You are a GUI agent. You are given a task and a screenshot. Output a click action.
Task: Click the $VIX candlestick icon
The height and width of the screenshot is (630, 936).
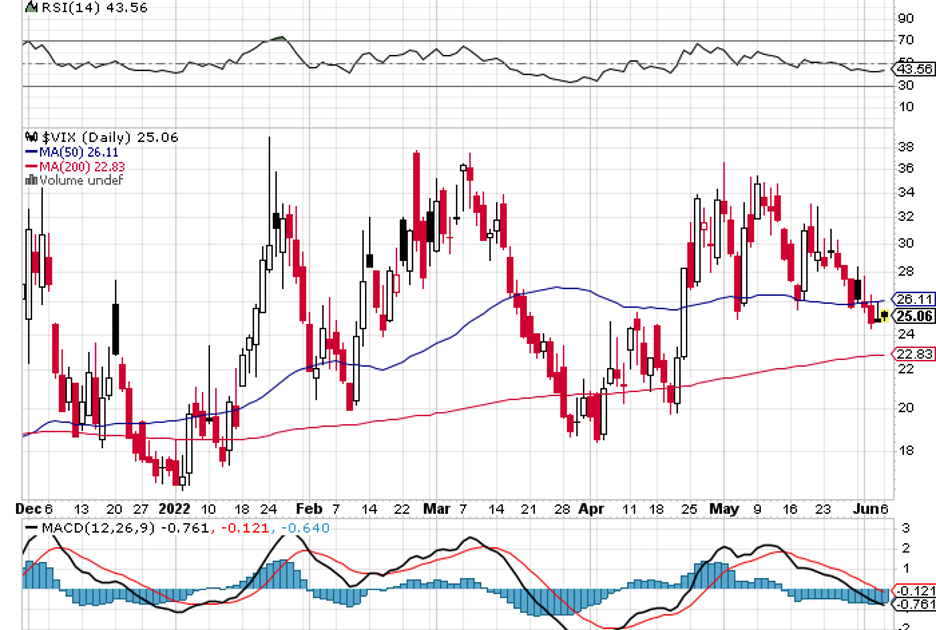pyautogui.click(x=31, y=137)
